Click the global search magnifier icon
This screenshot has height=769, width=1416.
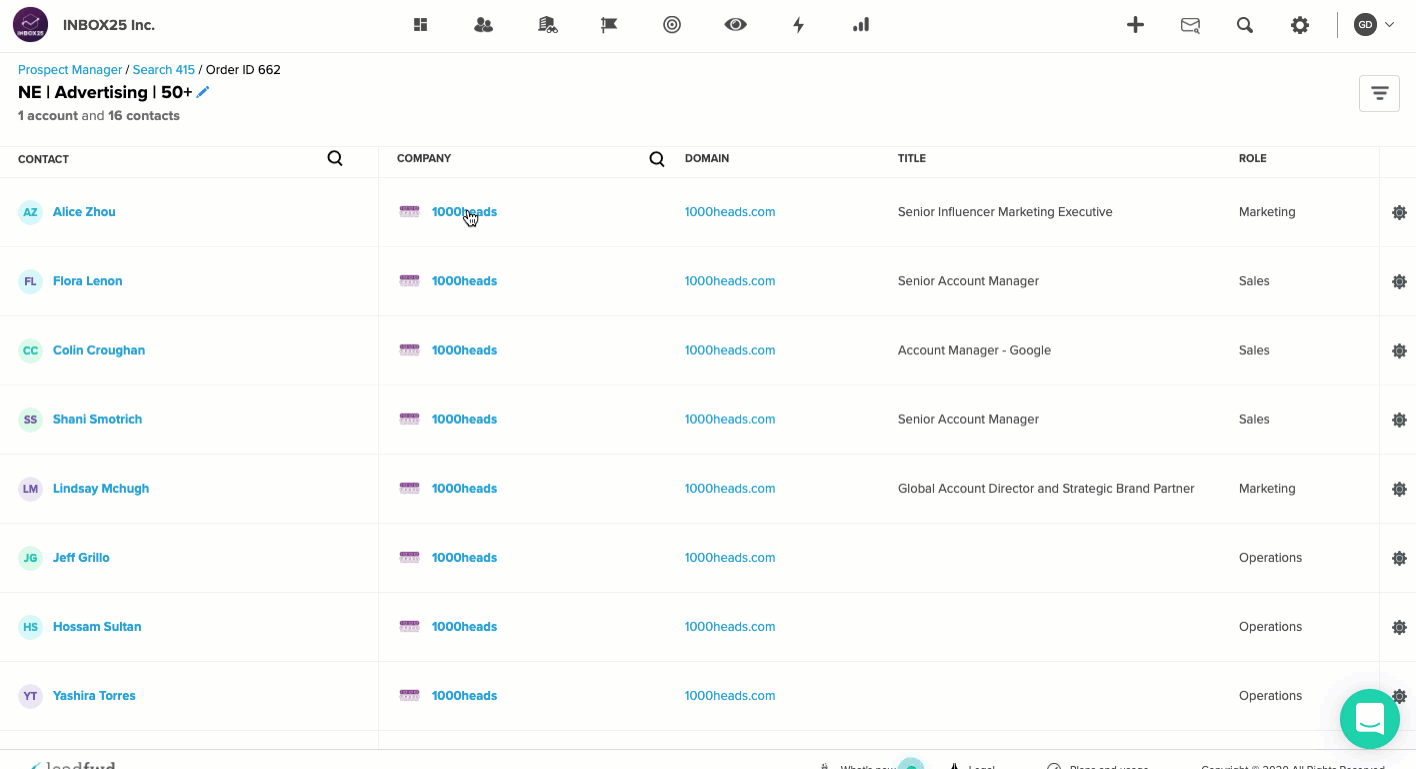point(1245,25)
